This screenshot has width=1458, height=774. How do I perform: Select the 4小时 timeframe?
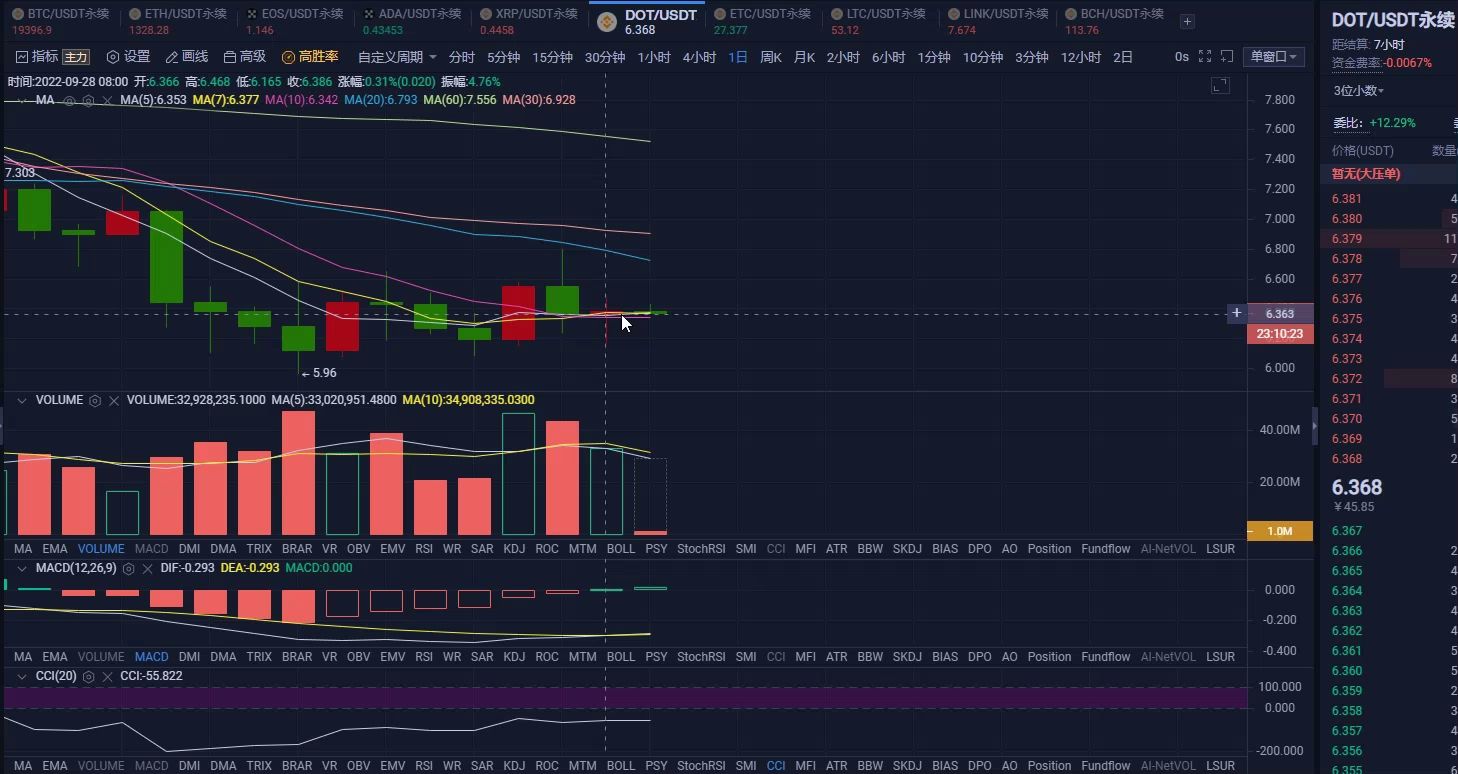coord(699,57)
